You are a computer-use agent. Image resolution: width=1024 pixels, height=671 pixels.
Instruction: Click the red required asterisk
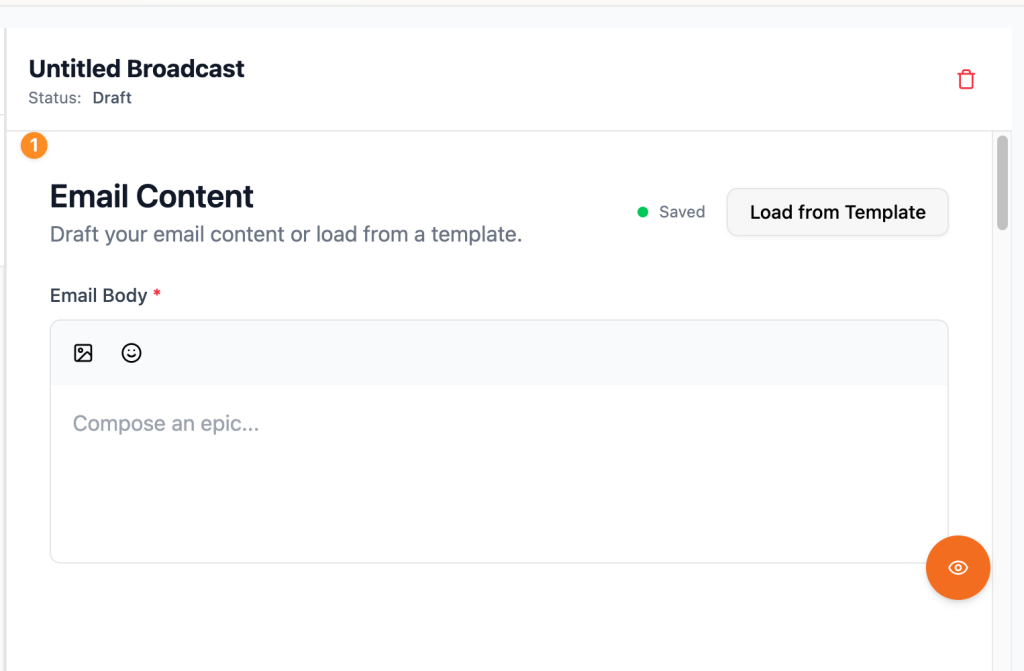pos(157,295)
